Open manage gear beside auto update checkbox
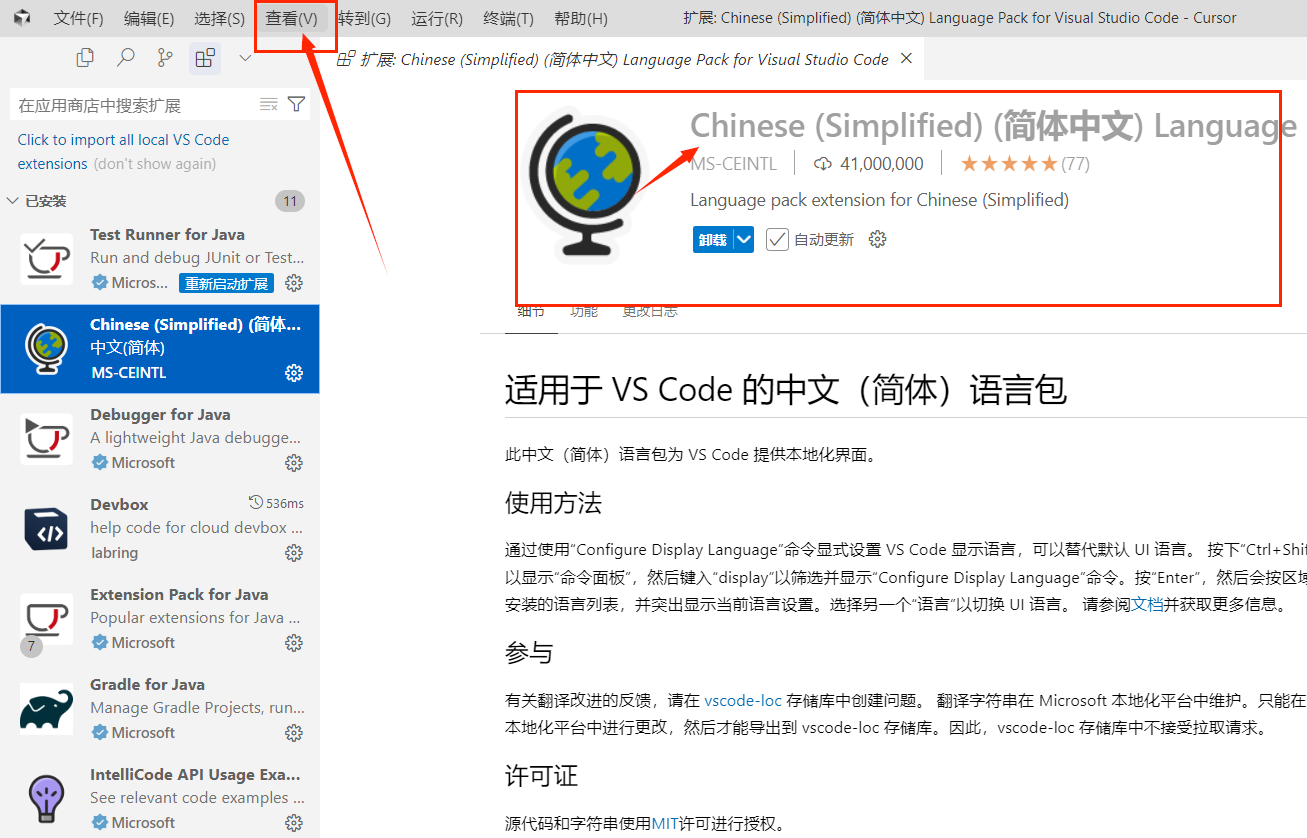1307x838 pixels. 878,239
